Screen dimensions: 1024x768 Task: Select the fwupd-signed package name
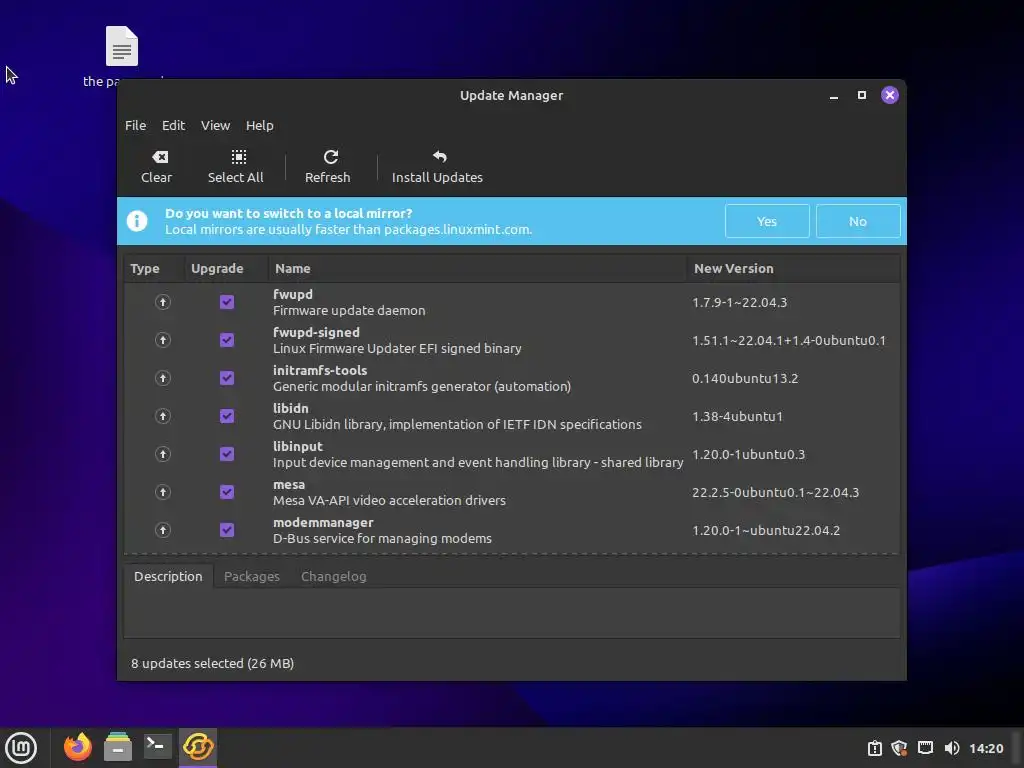pyautogui.click(x=316, y=332)
